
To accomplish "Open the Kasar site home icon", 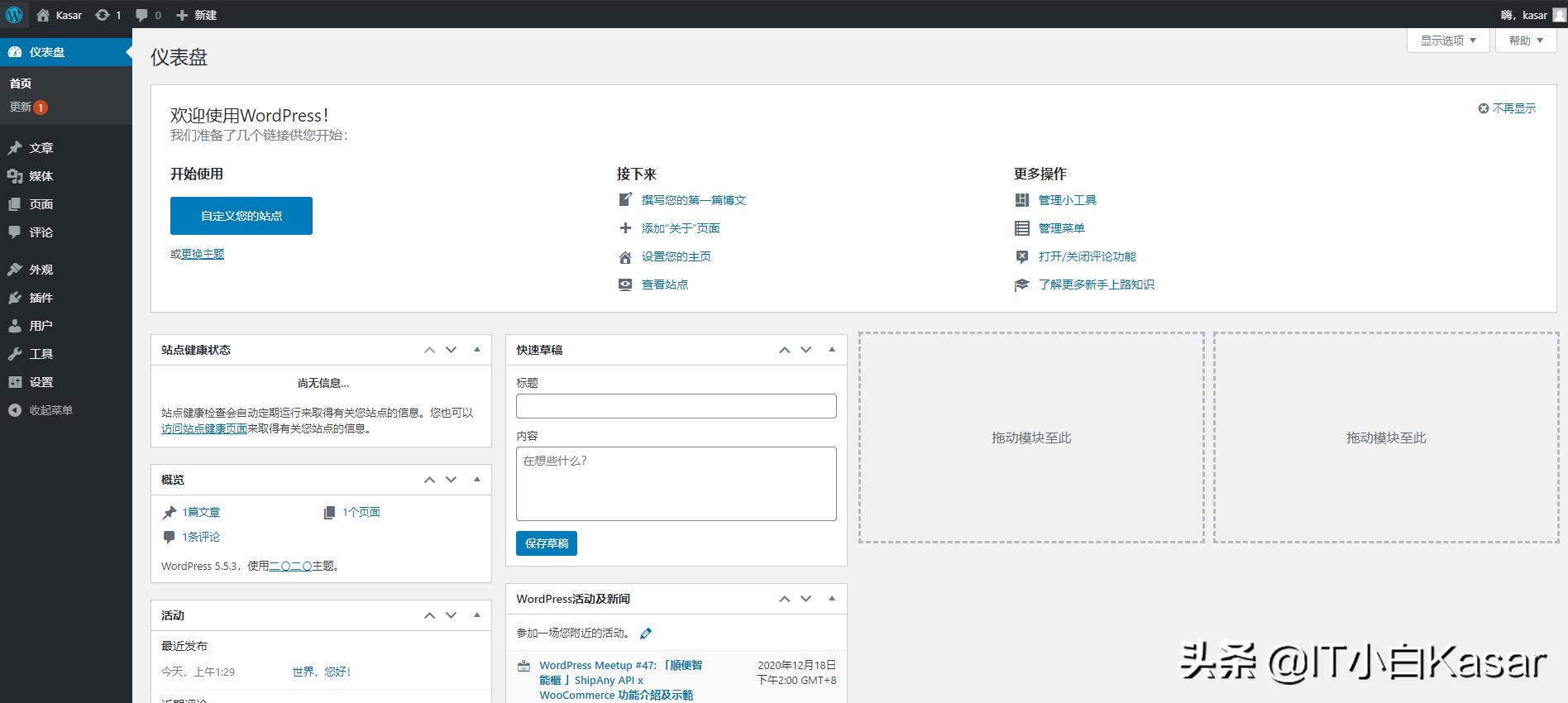I will pos(43,15).
